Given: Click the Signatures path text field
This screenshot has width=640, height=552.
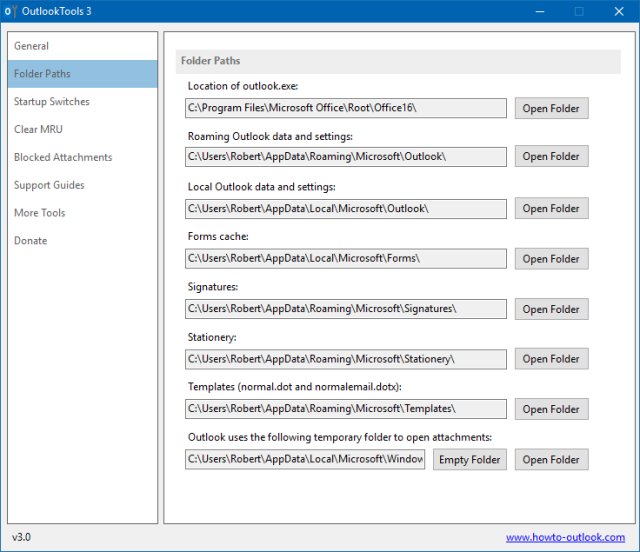Looking at the screenshot, I should pyautogui.click(x=345, y=309).
